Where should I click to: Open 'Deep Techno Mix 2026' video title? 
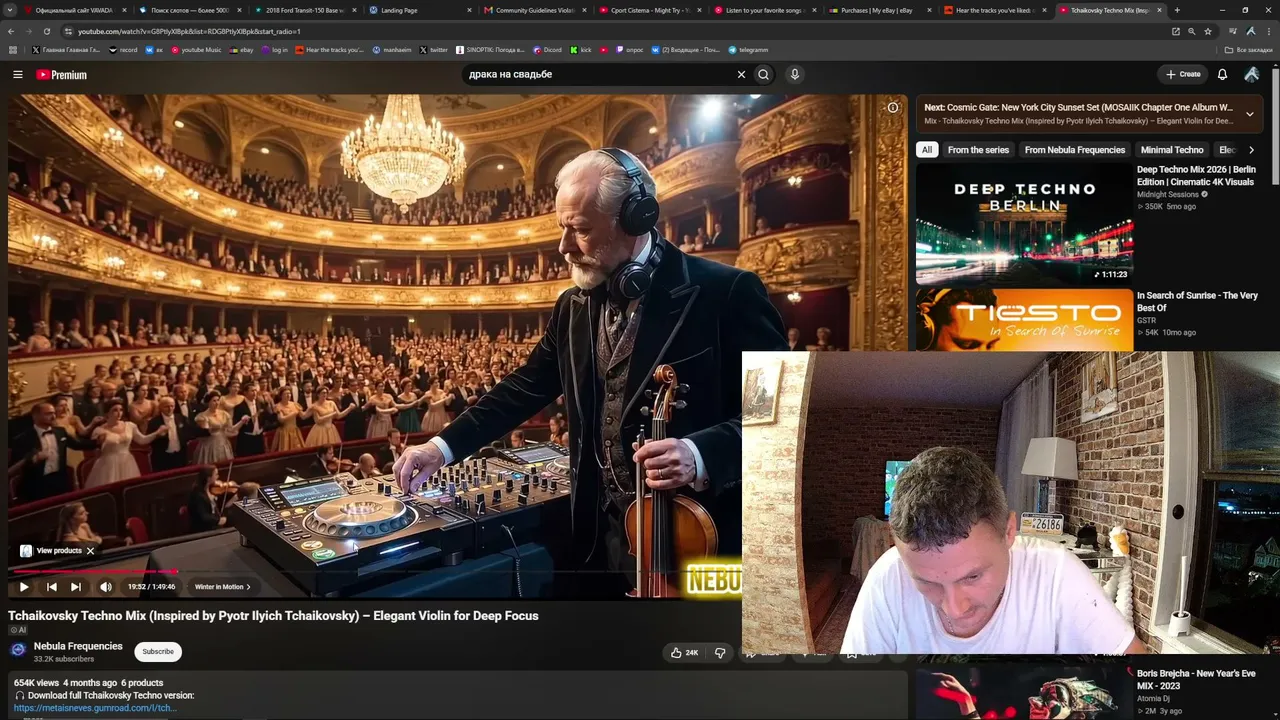tap(1196, 176)
